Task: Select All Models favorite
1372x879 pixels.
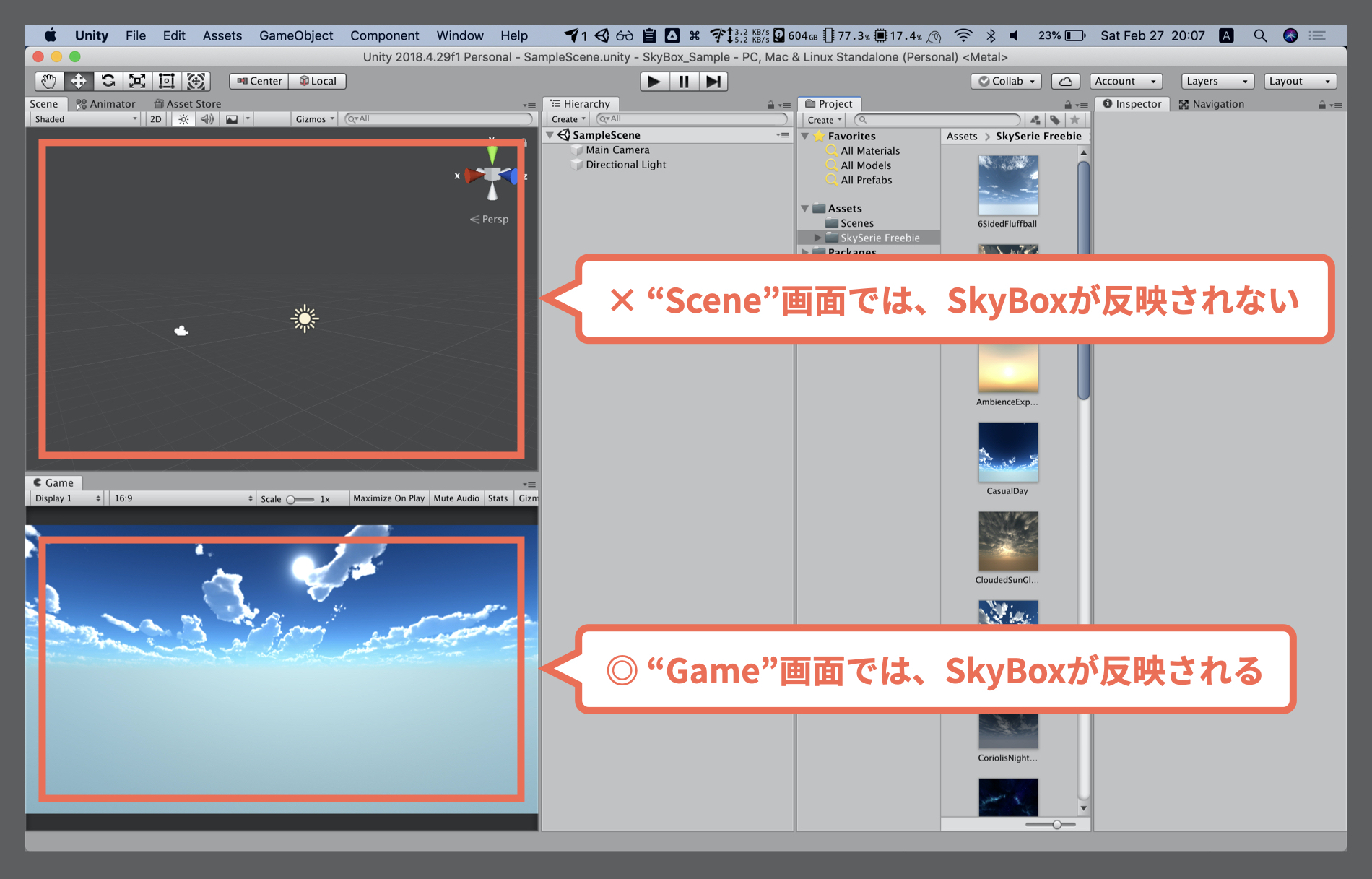Action: coord(866,165)
